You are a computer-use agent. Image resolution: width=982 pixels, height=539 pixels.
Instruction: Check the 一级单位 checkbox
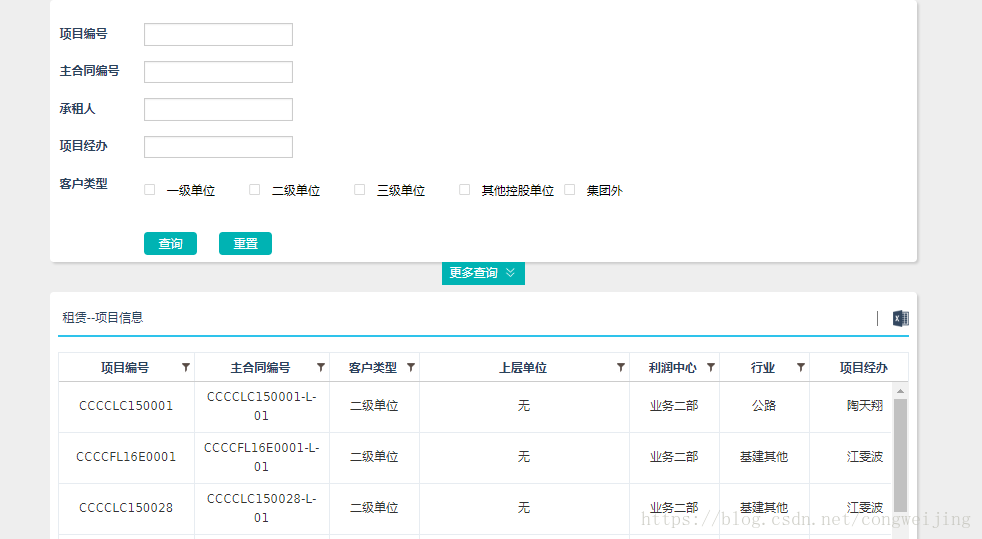(x=150, y=190)
